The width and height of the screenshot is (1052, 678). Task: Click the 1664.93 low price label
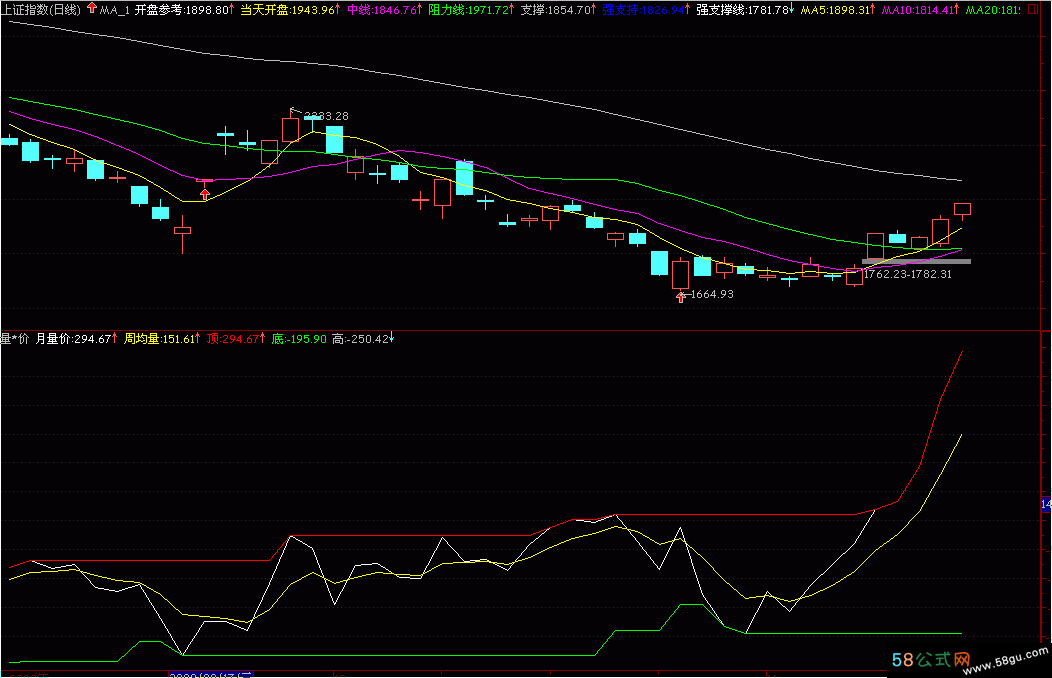pyautogui.click(x=712, y=294)
